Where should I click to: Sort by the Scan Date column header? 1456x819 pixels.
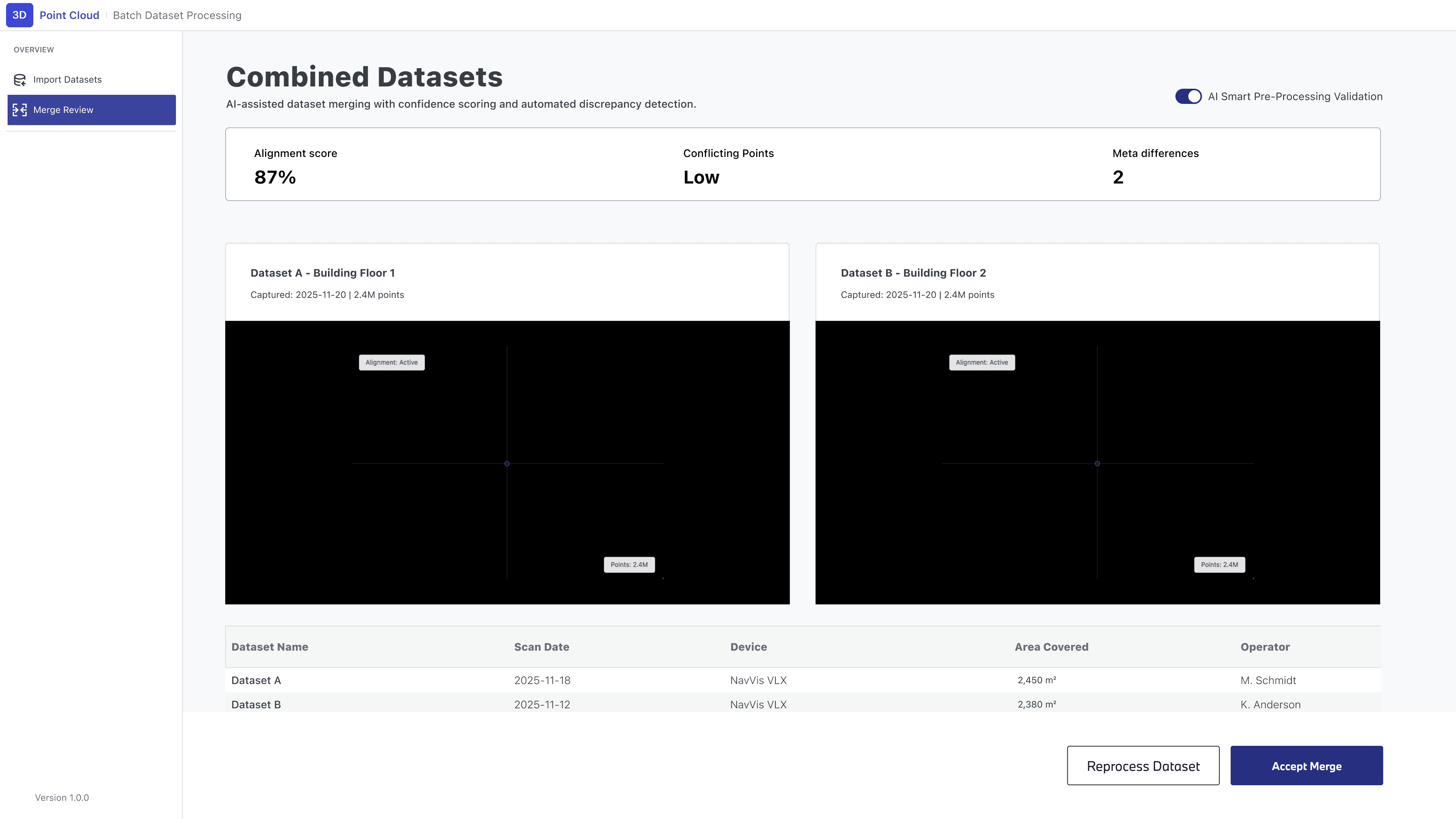541,647
